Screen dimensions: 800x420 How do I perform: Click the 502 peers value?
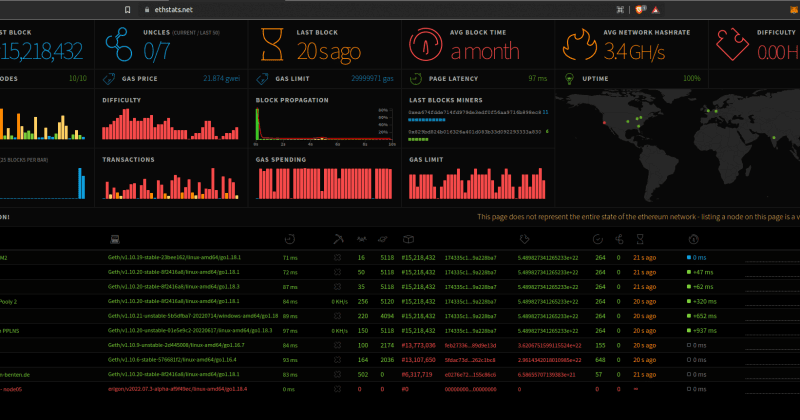(x=363, y=375)
